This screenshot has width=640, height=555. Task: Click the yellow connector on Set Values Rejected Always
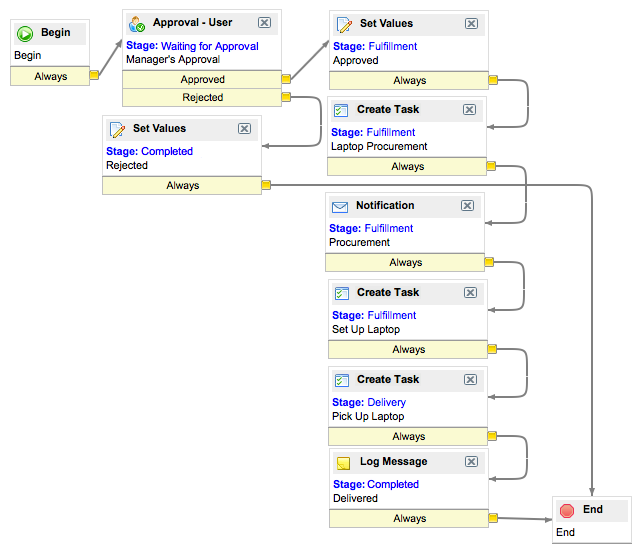(266, 185)
